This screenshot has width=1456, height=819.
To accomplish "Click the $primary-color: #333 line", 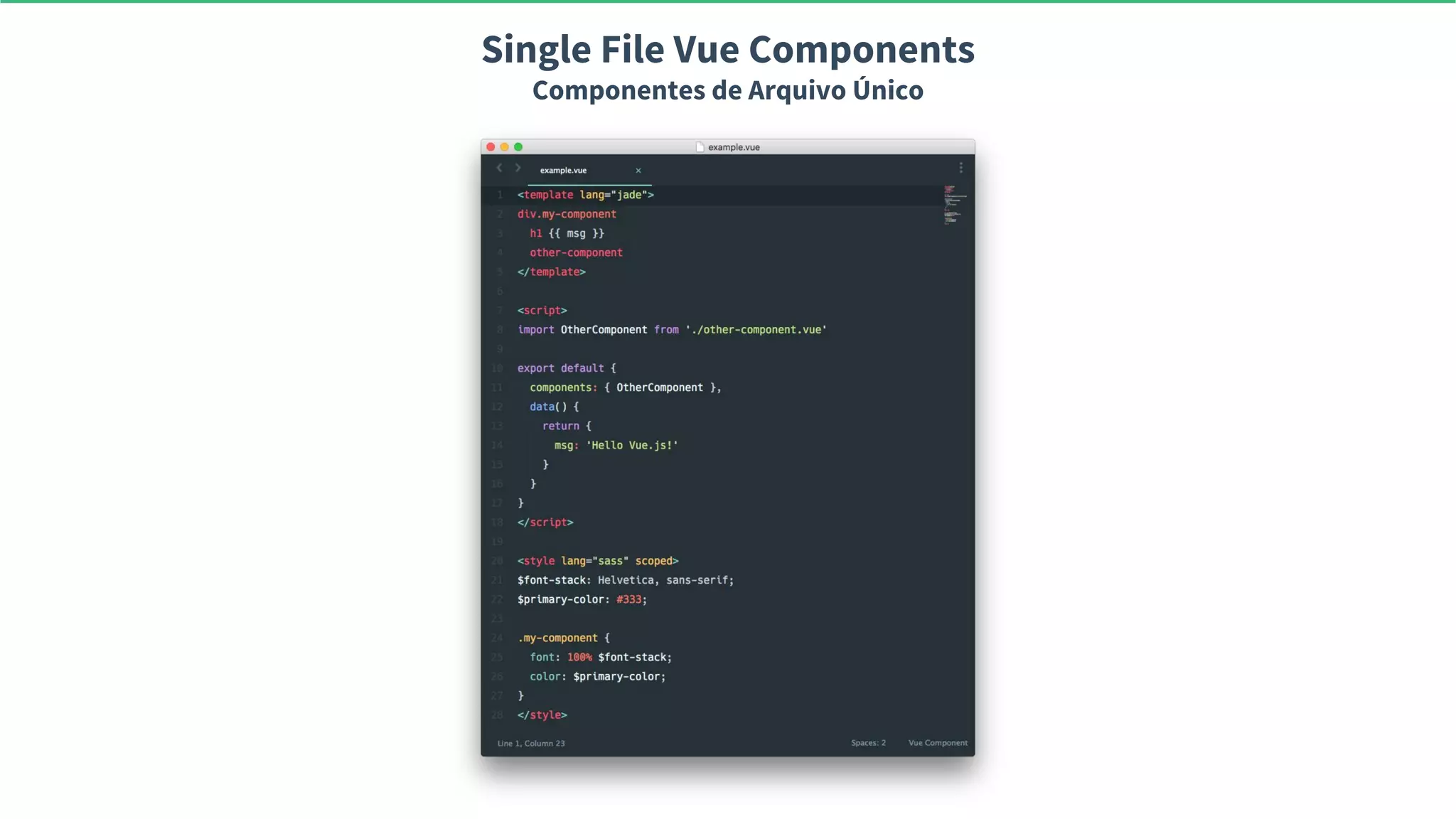I will pos(582,599).
